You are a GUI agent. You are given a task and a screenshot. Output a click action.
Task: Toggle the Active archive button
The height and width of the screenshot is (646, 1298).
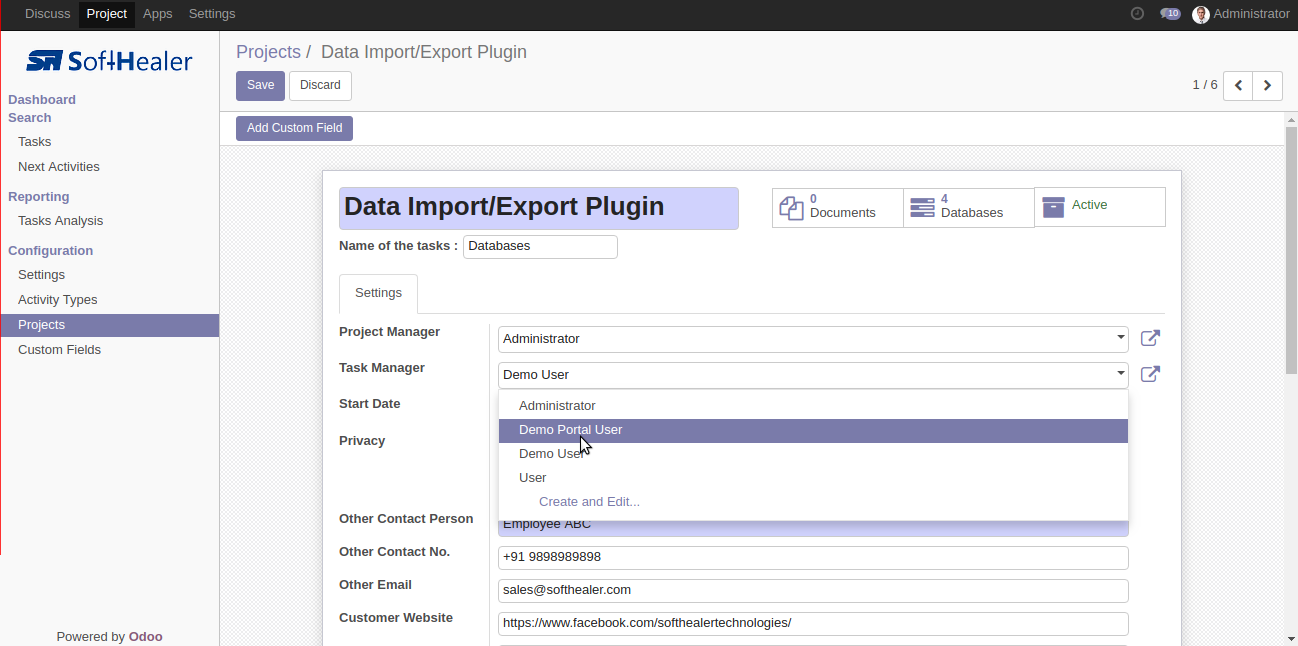[x=1100, y=206]
